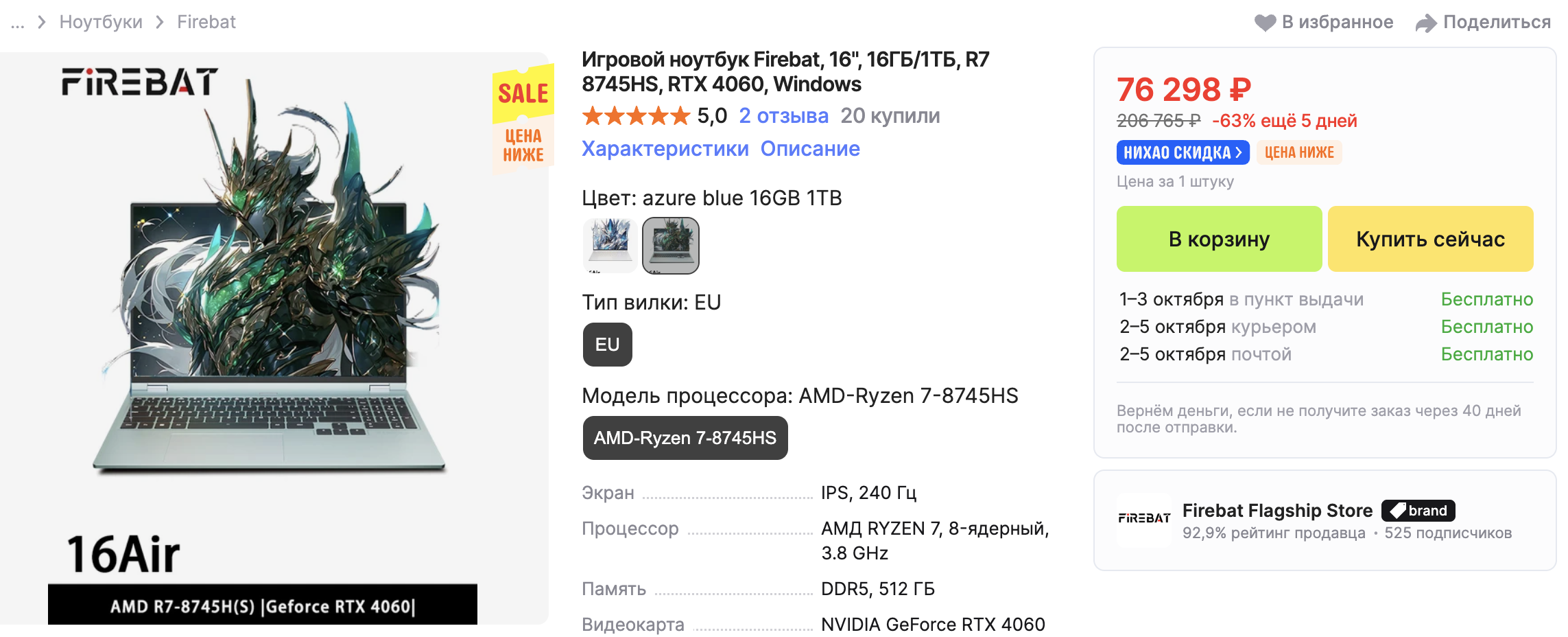Expand the НИХАО СКИДКА discount badge

pyautogui.click(x=1183, y=152)
